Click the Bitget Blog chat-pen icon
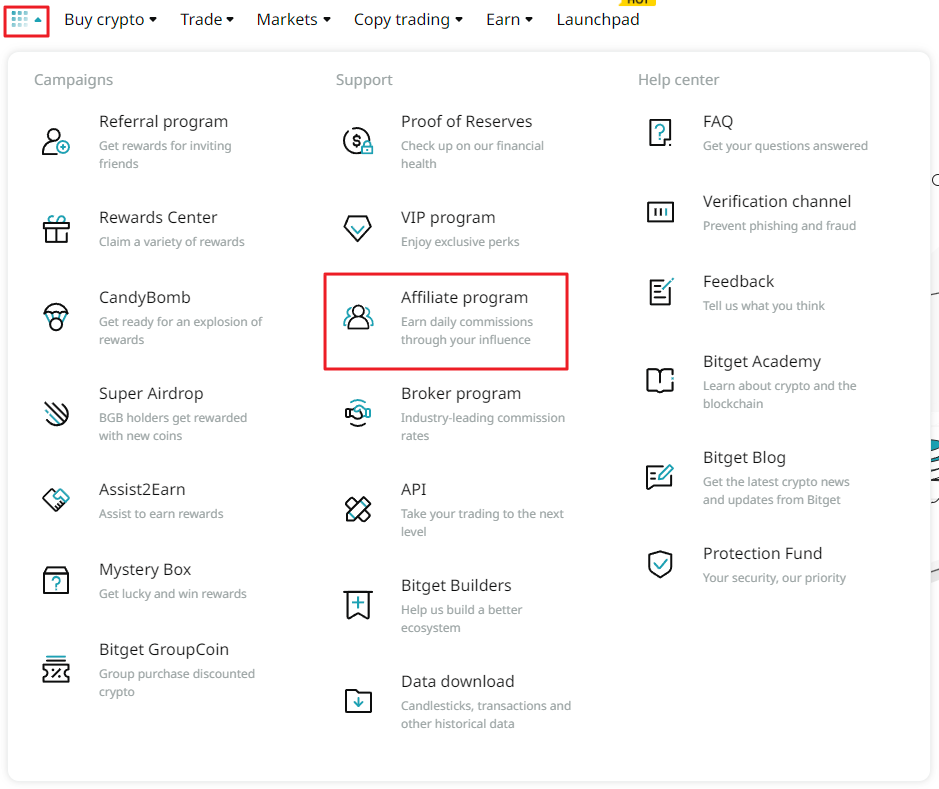The width and height of the screenshot is (939, 789). coord(660,477)
